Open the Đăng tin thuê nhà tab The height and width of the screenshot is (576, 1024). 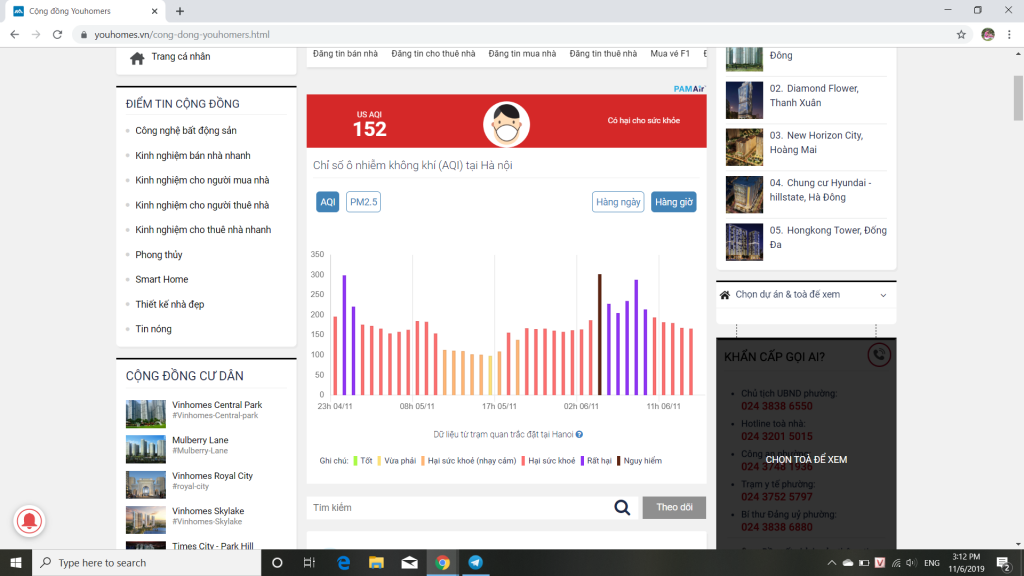603,54
